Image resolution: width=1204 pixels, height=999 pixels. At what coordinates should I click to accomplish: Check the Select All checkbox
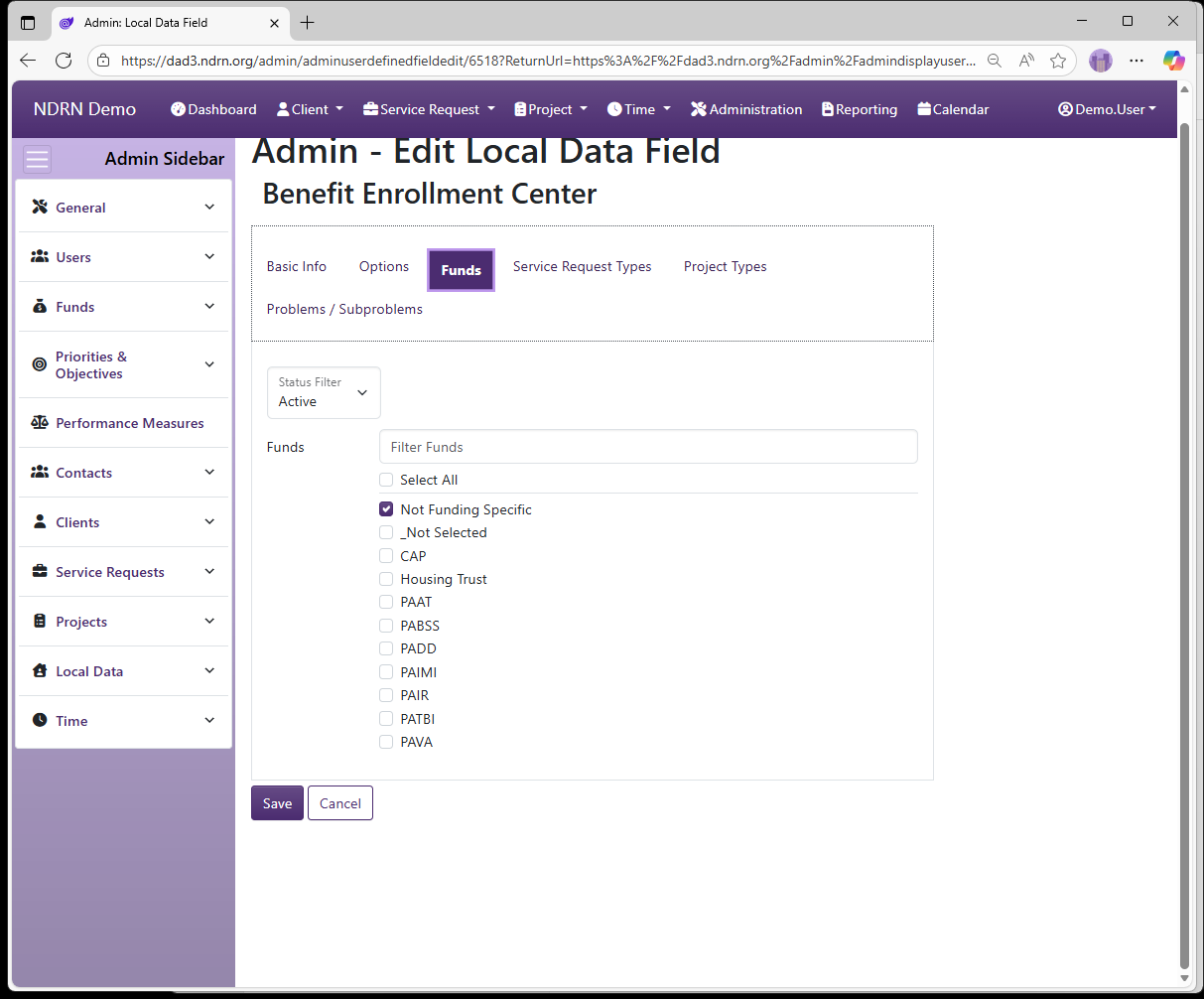tap(386, 480)
